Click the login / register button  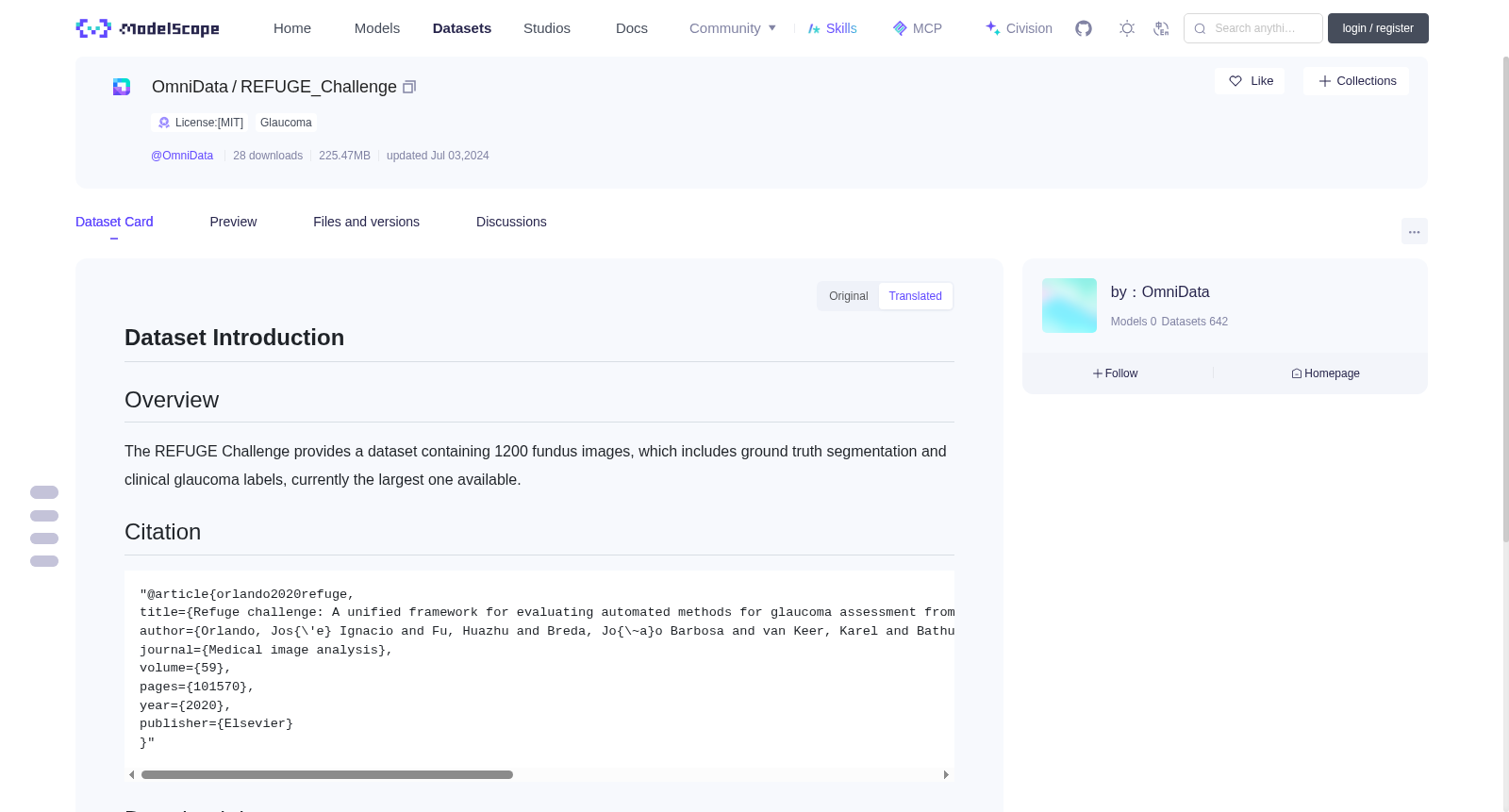tap(1378, 28)
